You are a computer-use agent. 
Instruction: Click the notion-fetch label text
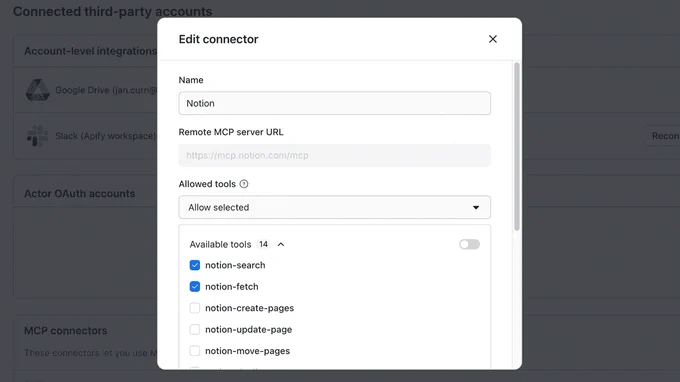(232, 287)
